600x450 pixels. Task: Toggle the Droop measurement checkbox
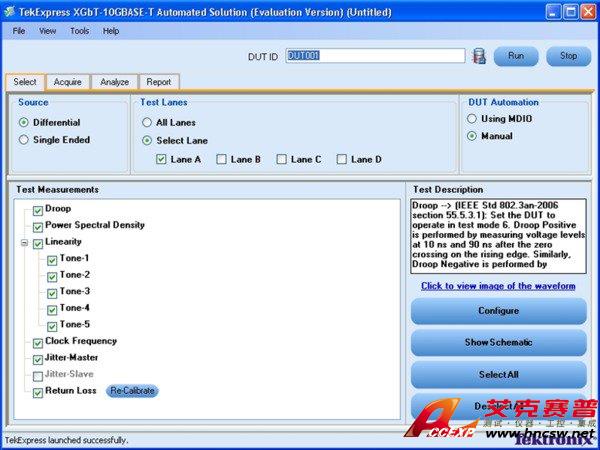(38, 210)
